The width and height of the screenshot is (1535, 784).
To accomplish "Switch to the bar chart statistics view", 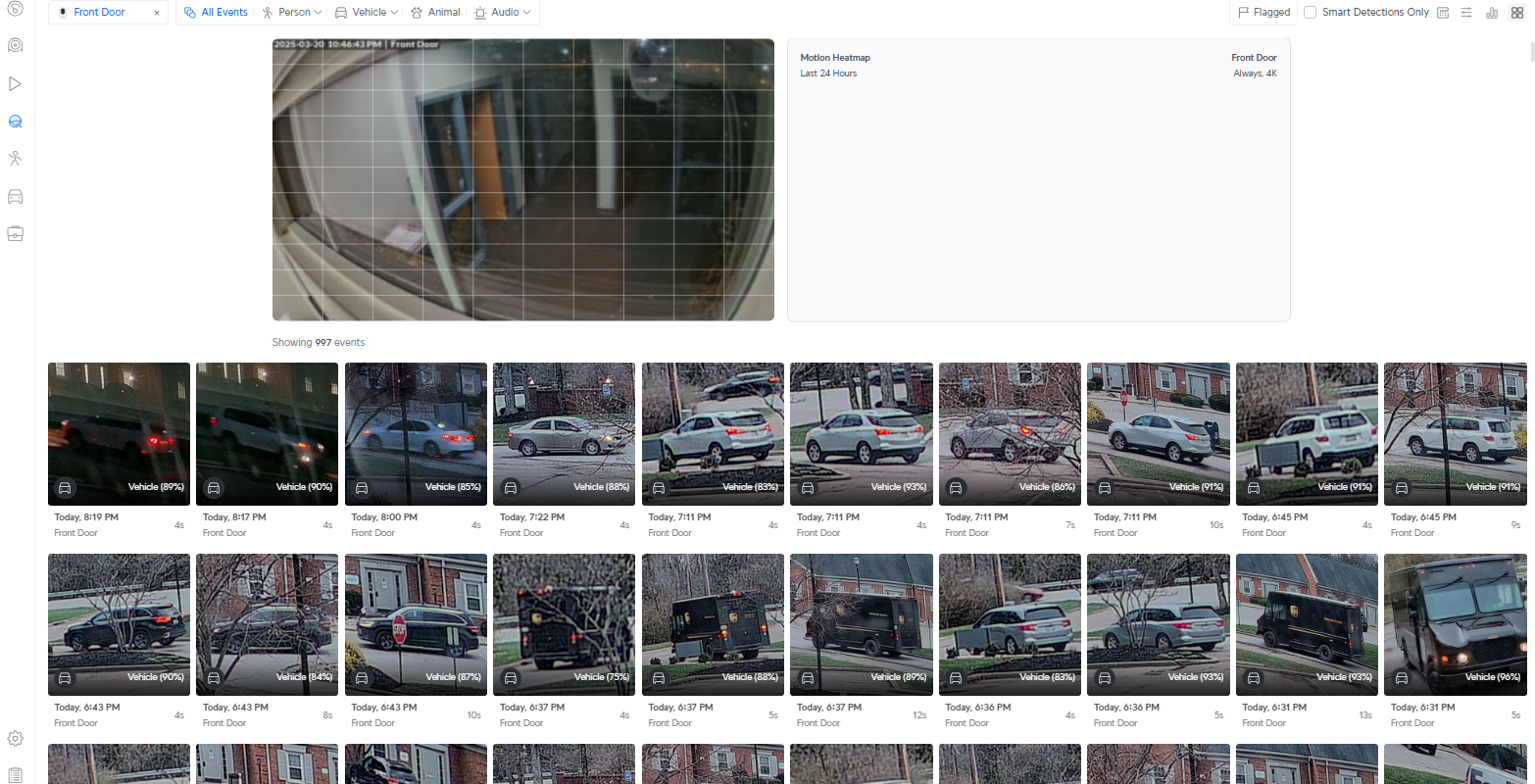I will [1492, 13].
